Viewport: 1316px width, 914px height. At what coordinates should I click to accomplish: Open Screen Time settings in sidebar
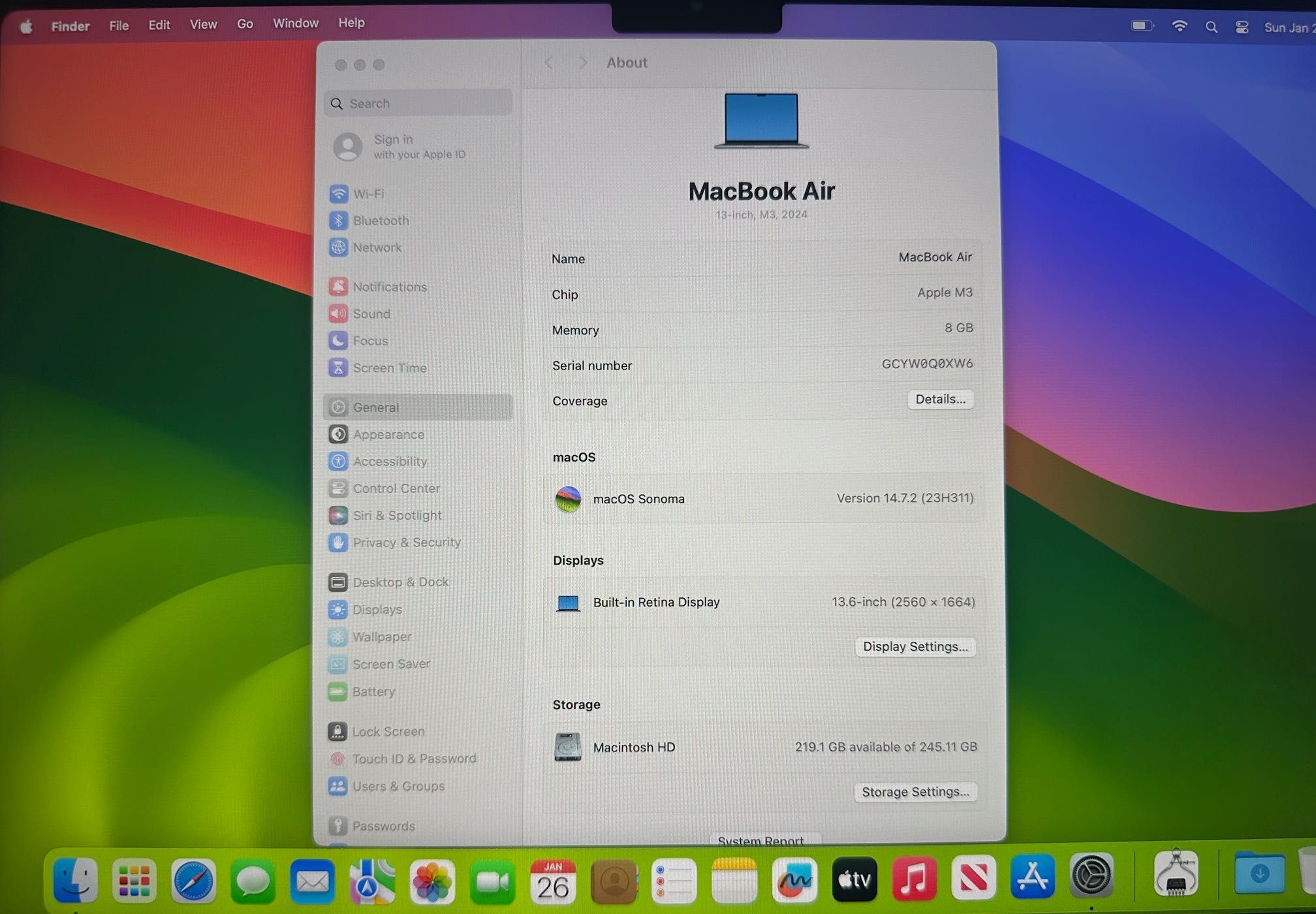378,368
